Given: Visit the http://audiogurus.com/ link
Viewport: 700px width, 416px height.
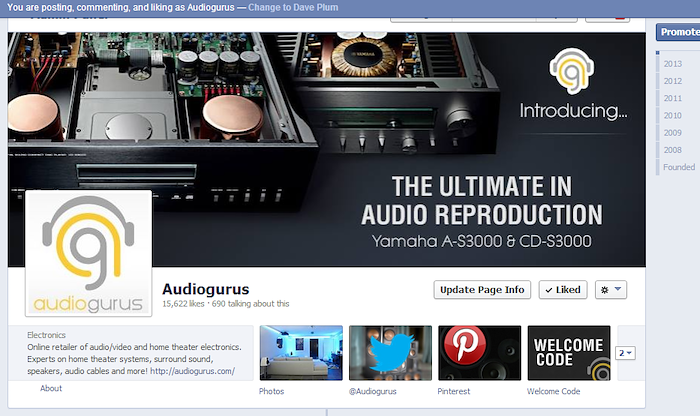Looking at the screenshot, I should pyautogui.click(x=192, y=371).
